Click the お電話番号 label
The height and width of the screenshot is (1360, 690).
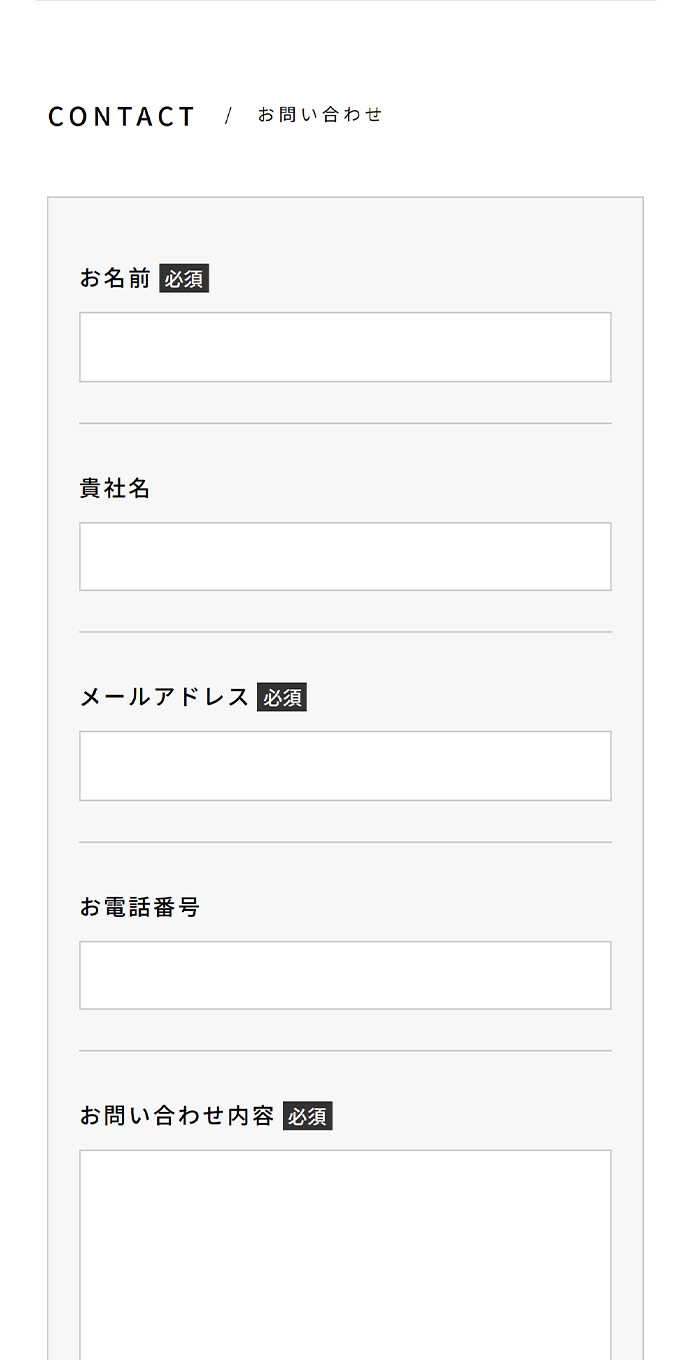[140, 907]
